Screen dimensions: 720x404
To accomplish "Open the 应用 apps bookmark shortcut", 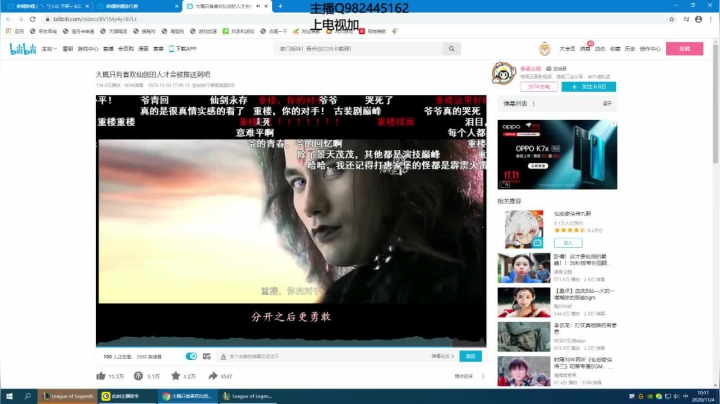I will pyautogui.click(x=15, y=31).
